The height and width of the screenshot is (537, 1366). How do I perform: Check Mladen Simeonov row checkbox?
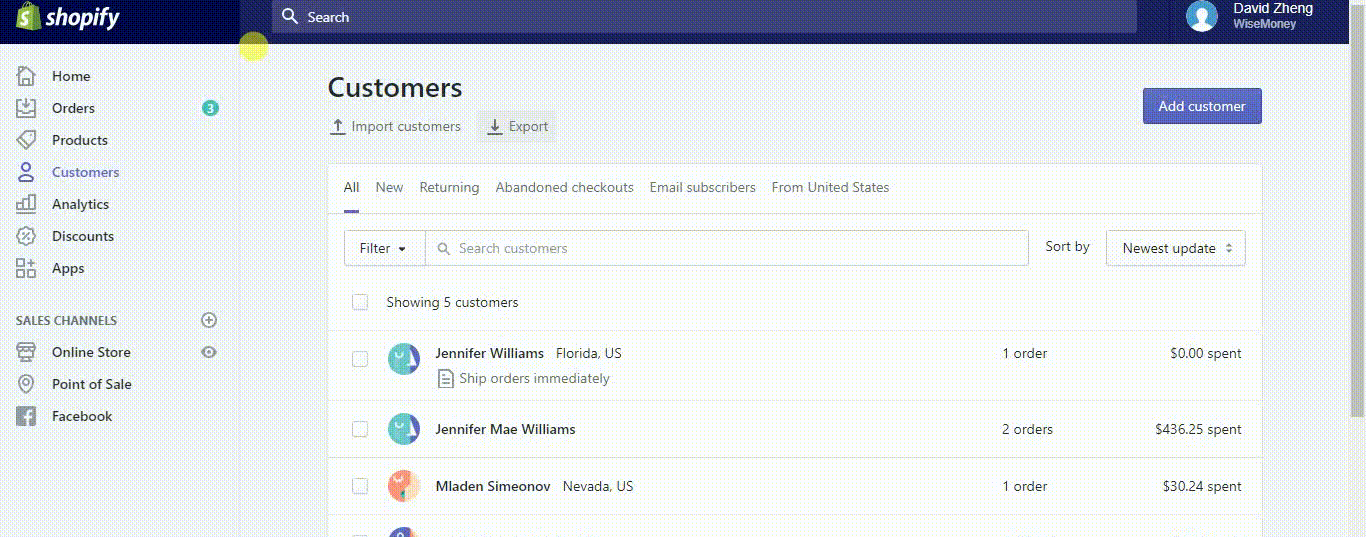(x=360, y=486)
